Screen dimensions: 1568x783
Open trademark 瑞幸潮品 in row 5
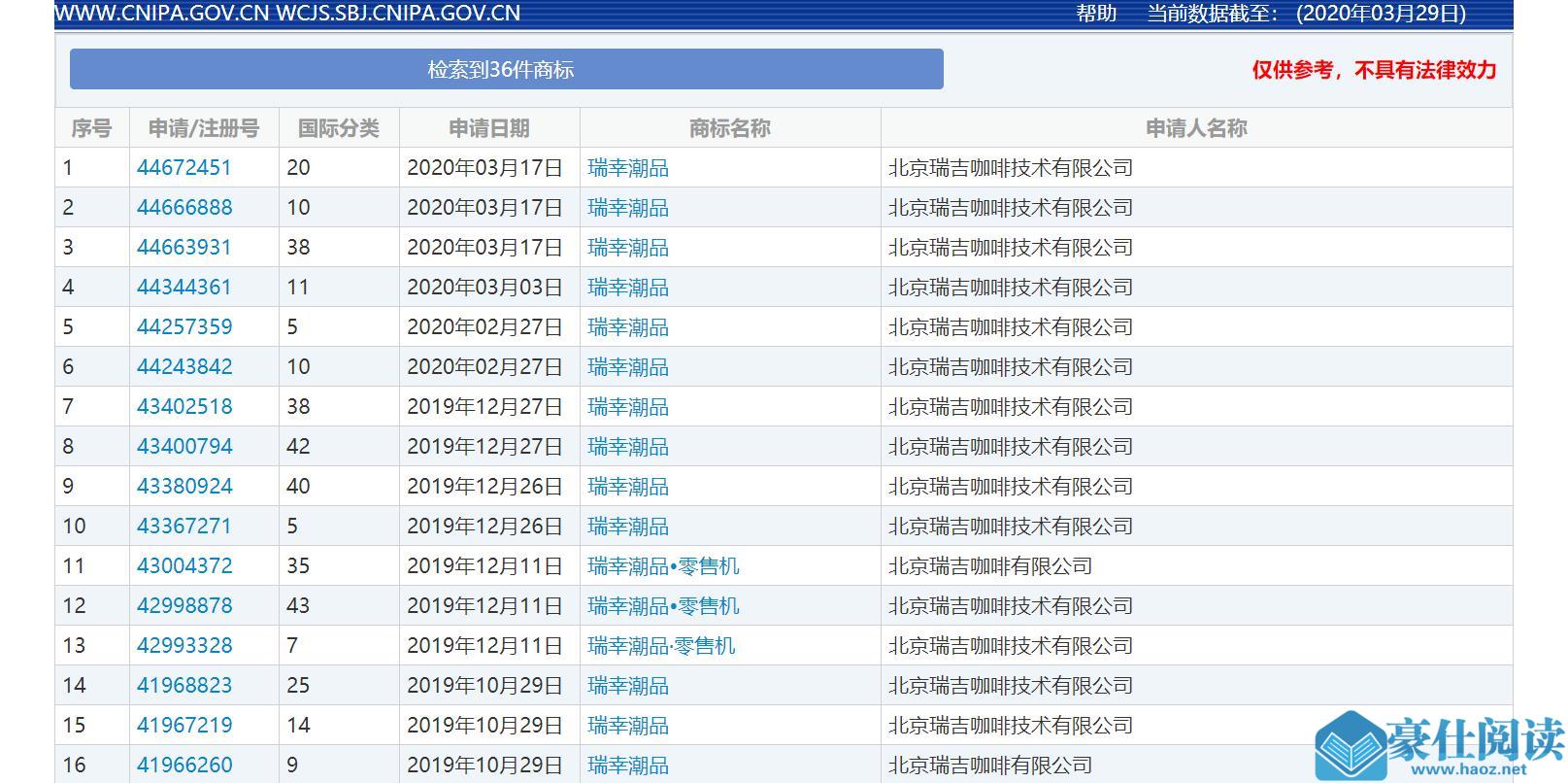point(628,327)
